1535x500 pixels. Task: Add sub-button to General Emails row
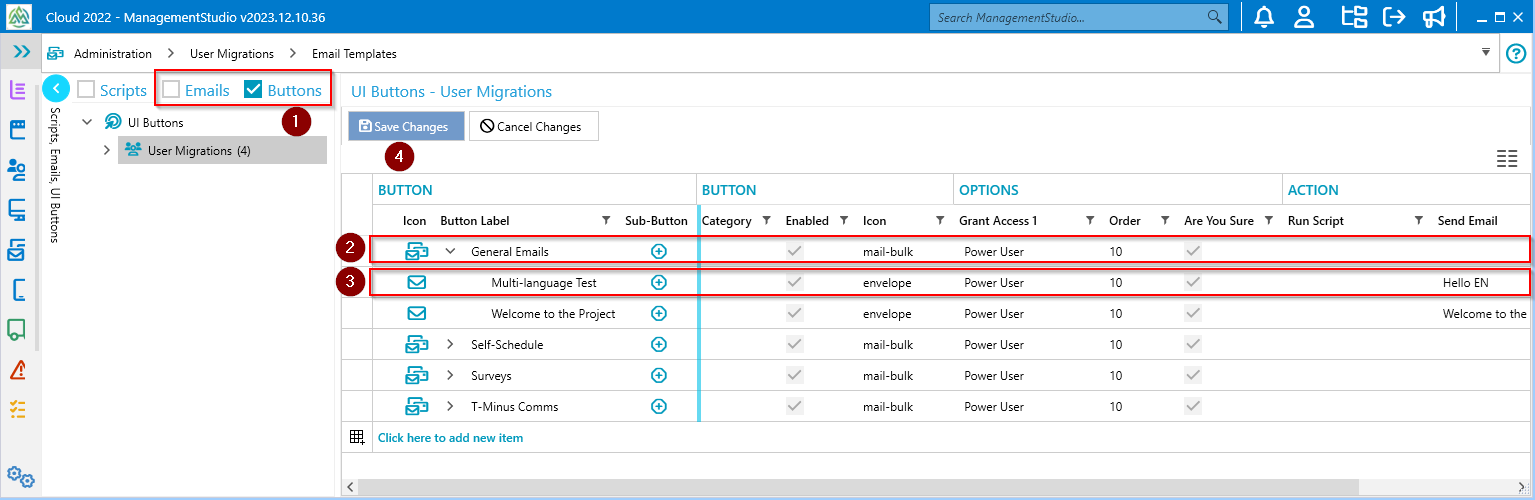[x=658, y=252]
